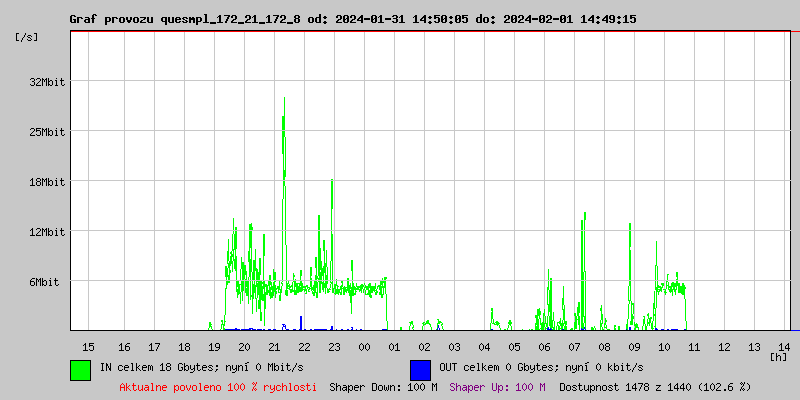Screen dimensions: 800x400
Task: Select the 6Mbit y-axis label
Action: 44,282
